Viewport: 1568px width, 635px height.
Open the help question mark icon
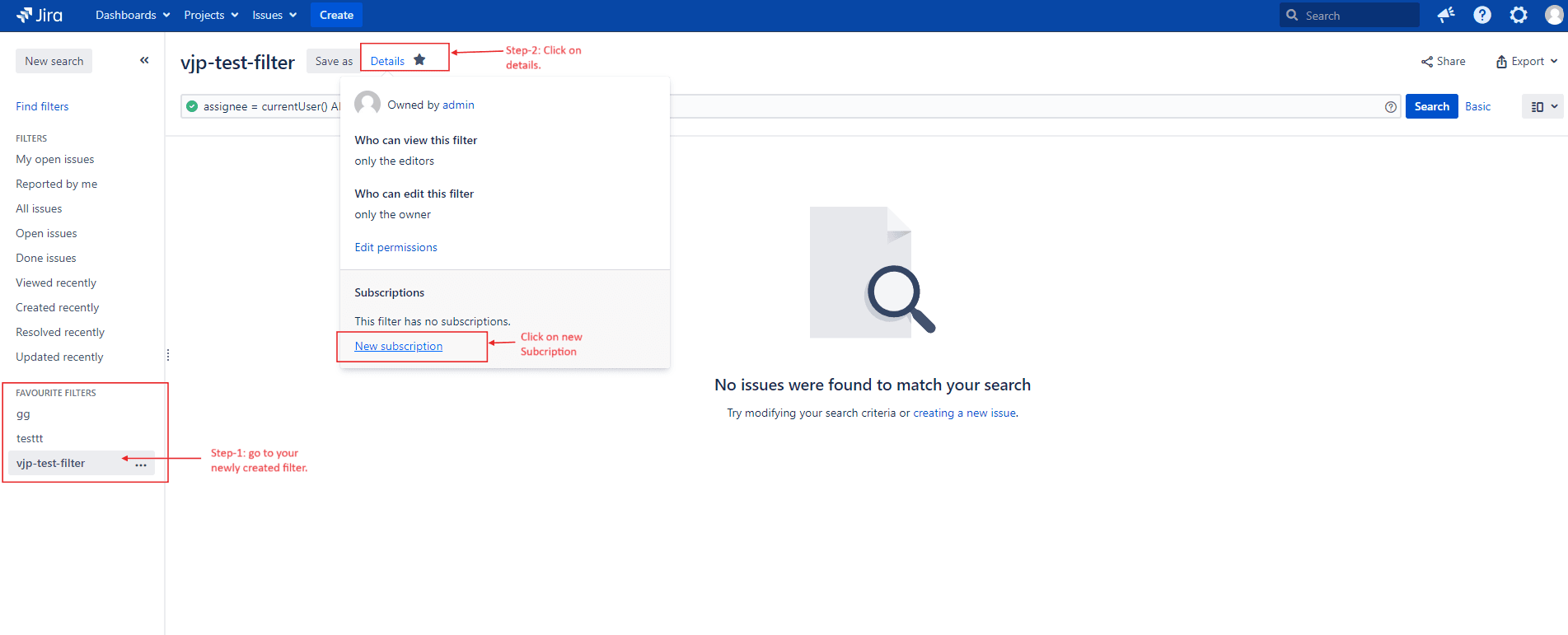click(1481, 15)
